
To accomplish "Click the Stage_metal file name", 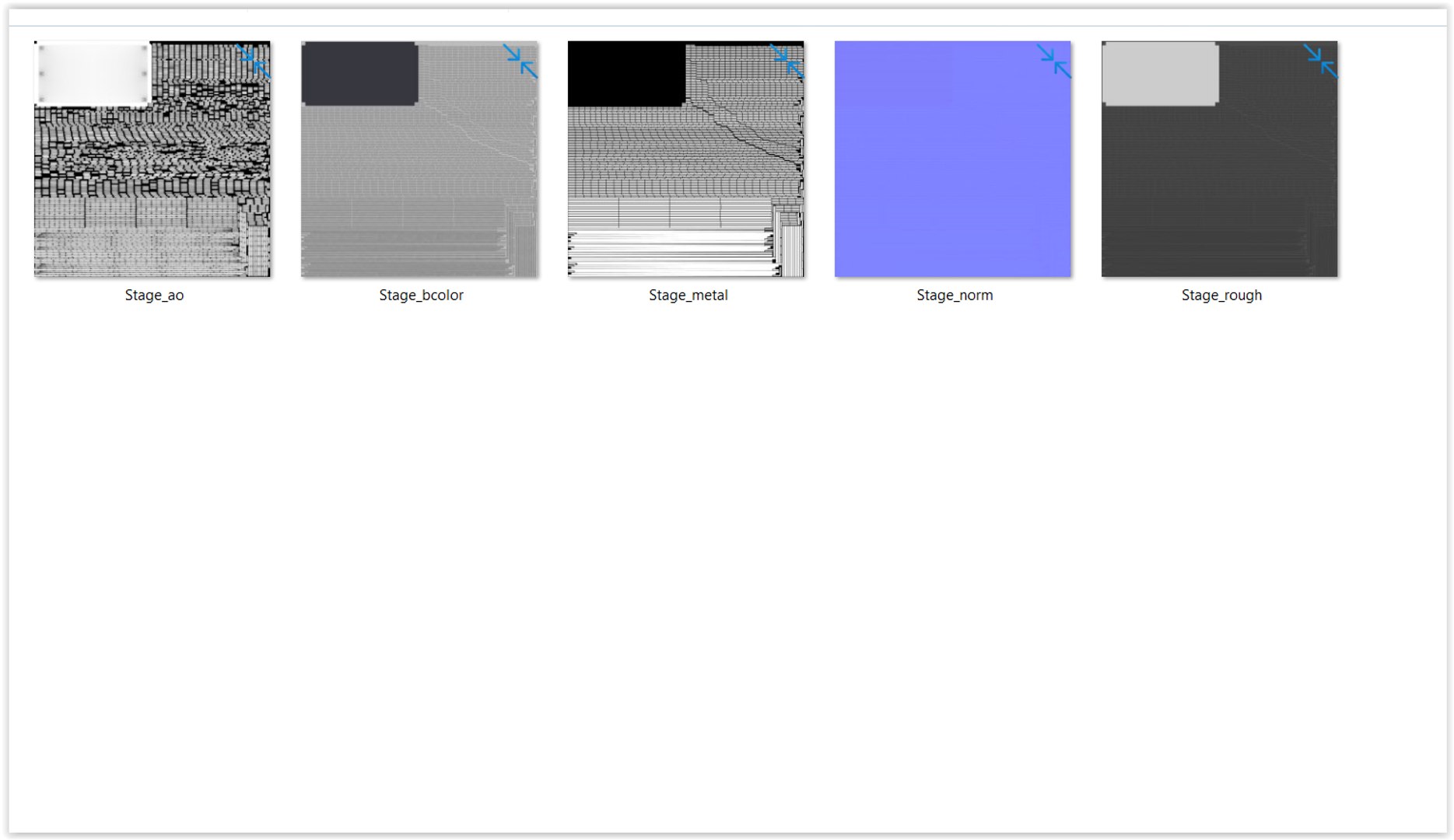I will click(688, 295).
